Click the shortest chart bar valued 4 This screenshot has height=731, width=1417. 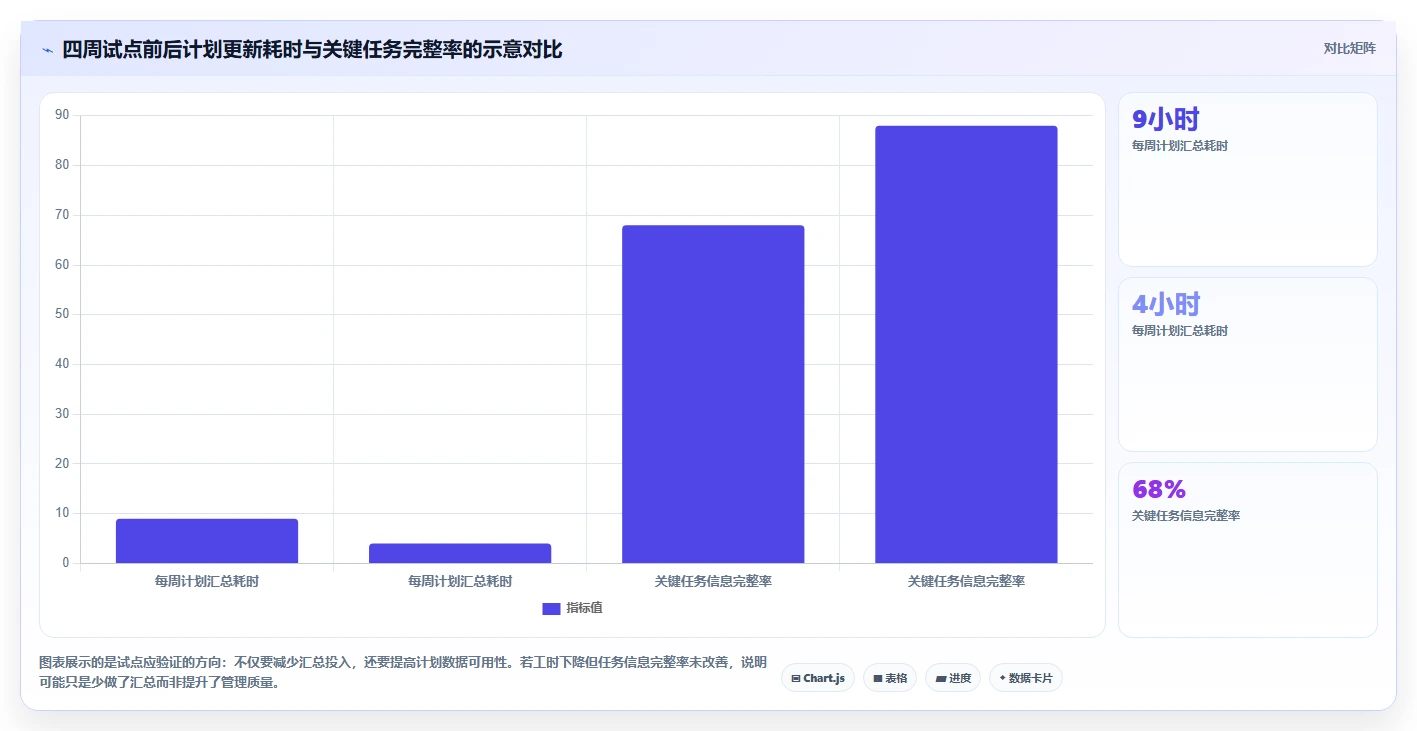tap(460, 553)
